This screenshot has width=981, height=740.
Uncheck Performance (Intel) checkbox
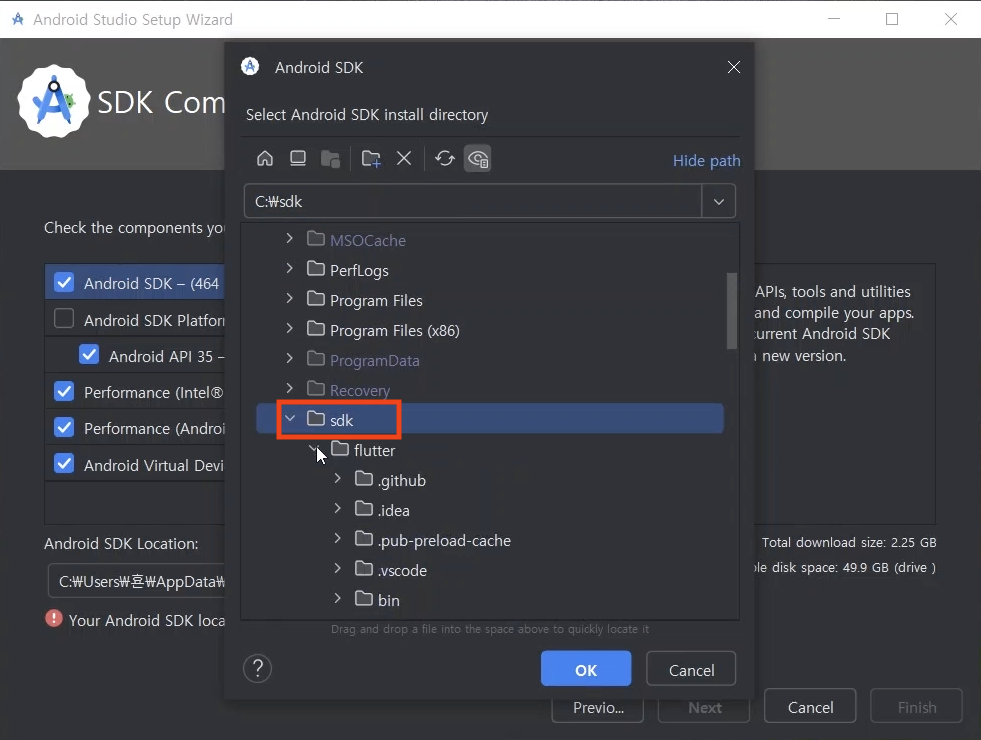click(x=64, y=391)
